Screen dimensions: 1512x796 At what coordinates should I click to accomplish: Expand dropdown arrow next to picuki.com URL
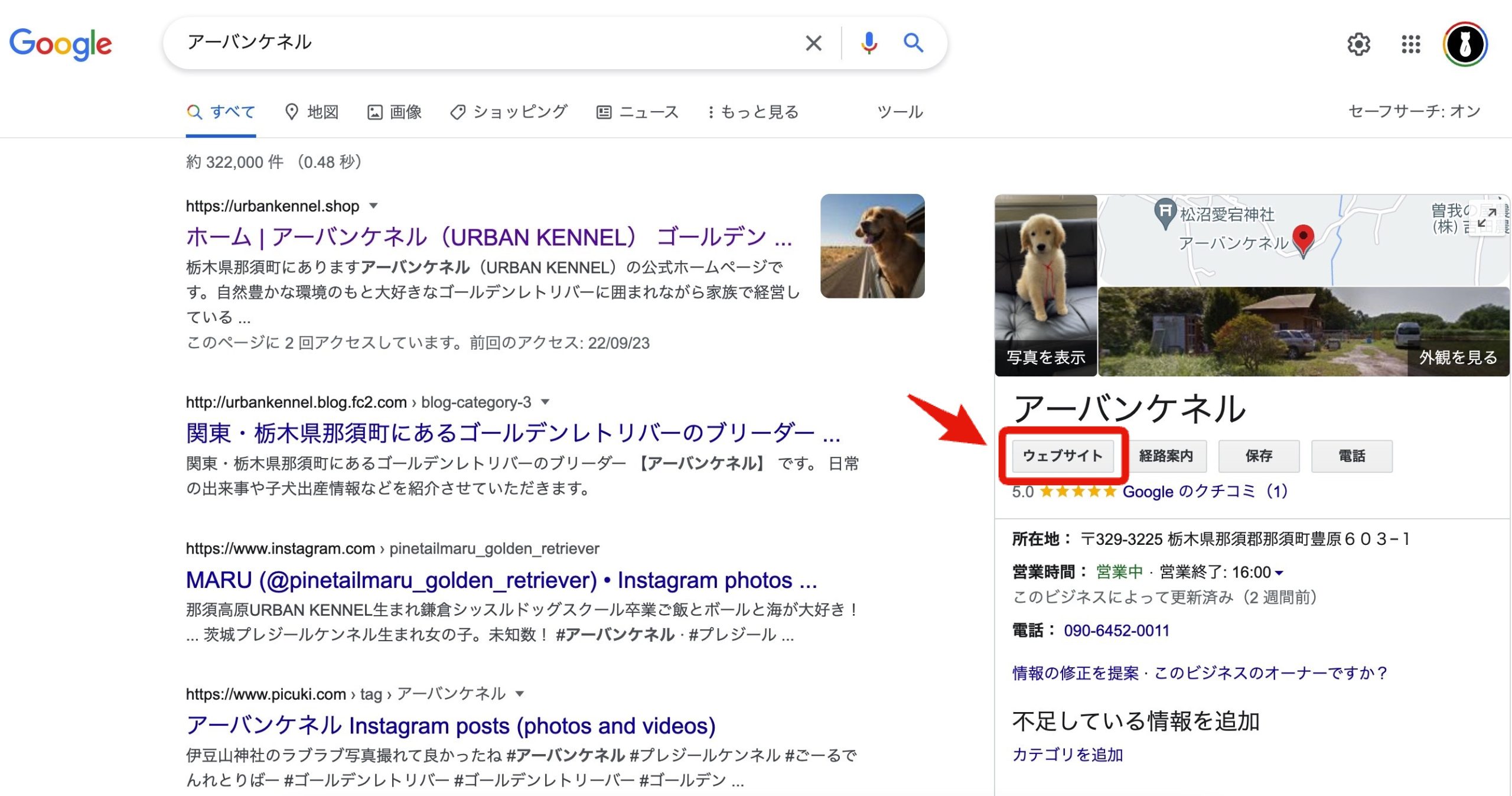point(520,693)
